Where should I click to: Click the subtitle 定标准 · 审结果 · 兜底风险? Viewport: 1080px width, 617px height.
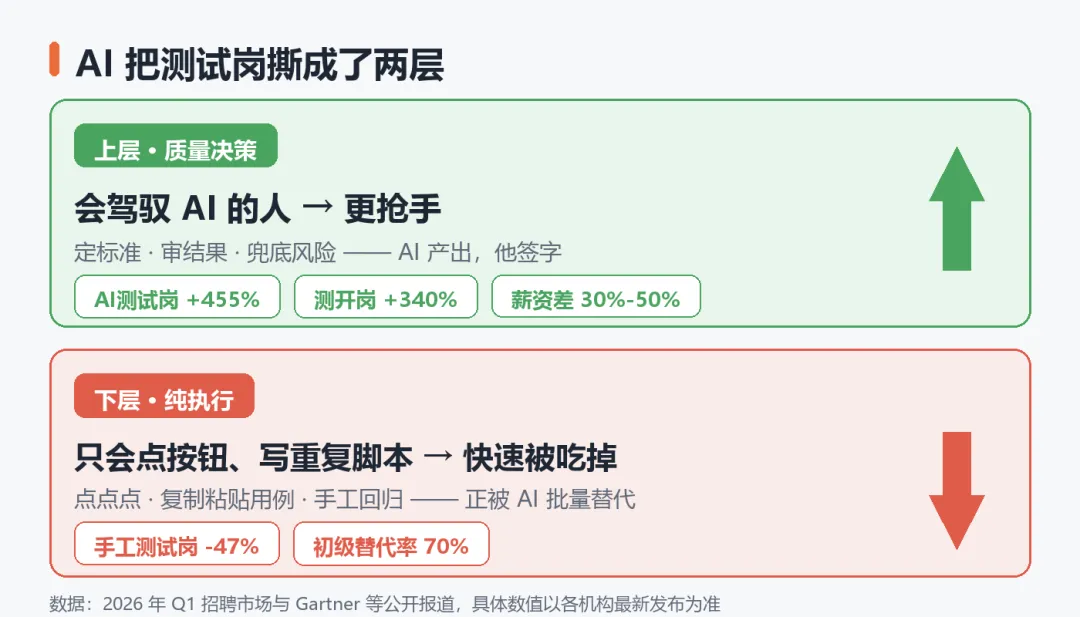(205, 253)
